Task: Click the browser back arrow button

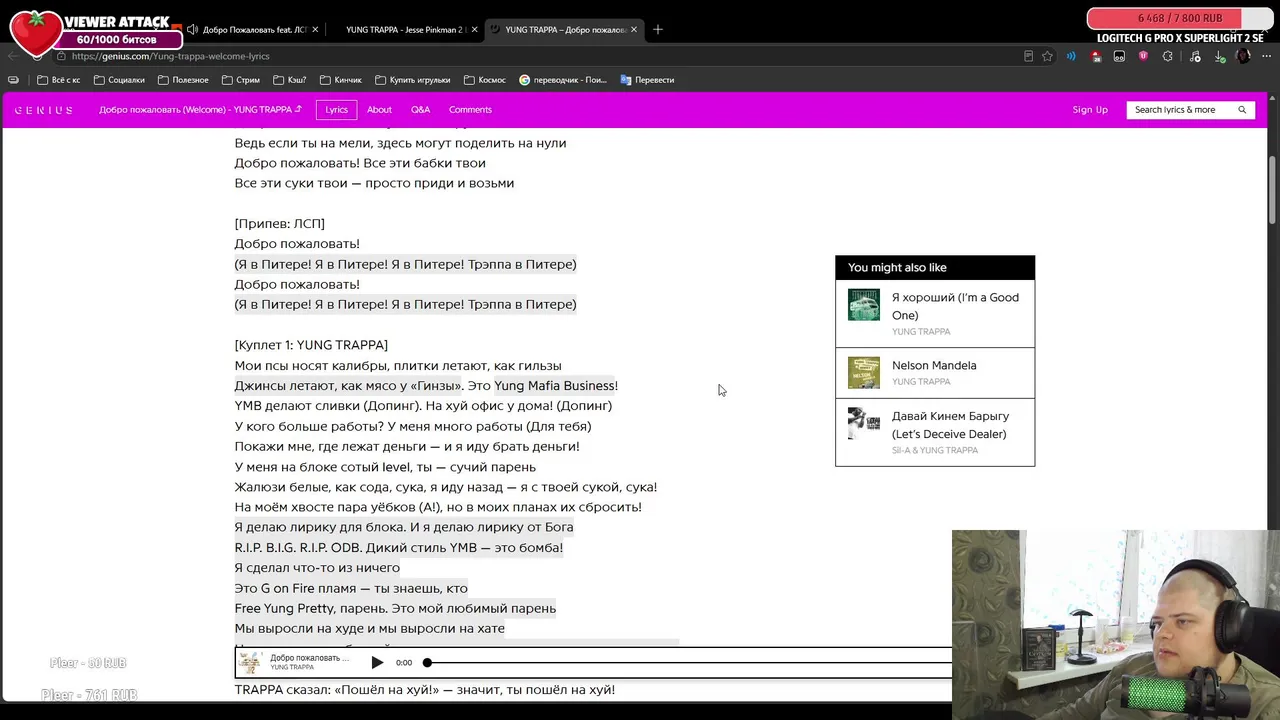Action: pos(15,56)
